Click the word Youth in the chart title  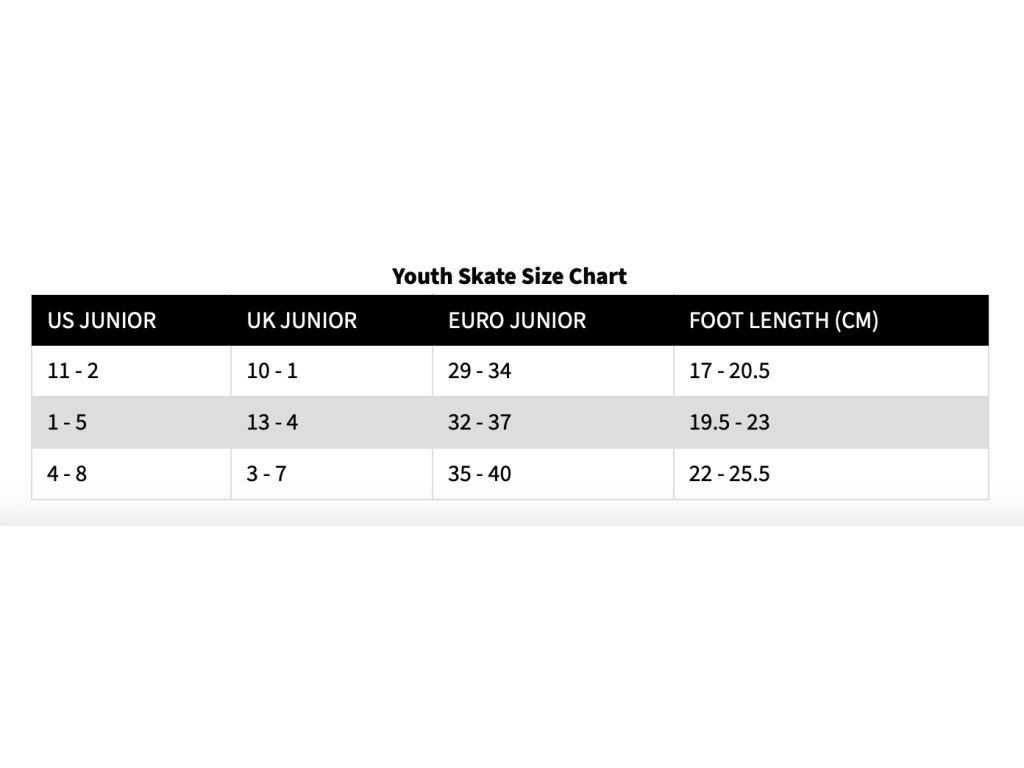(422, 276)
